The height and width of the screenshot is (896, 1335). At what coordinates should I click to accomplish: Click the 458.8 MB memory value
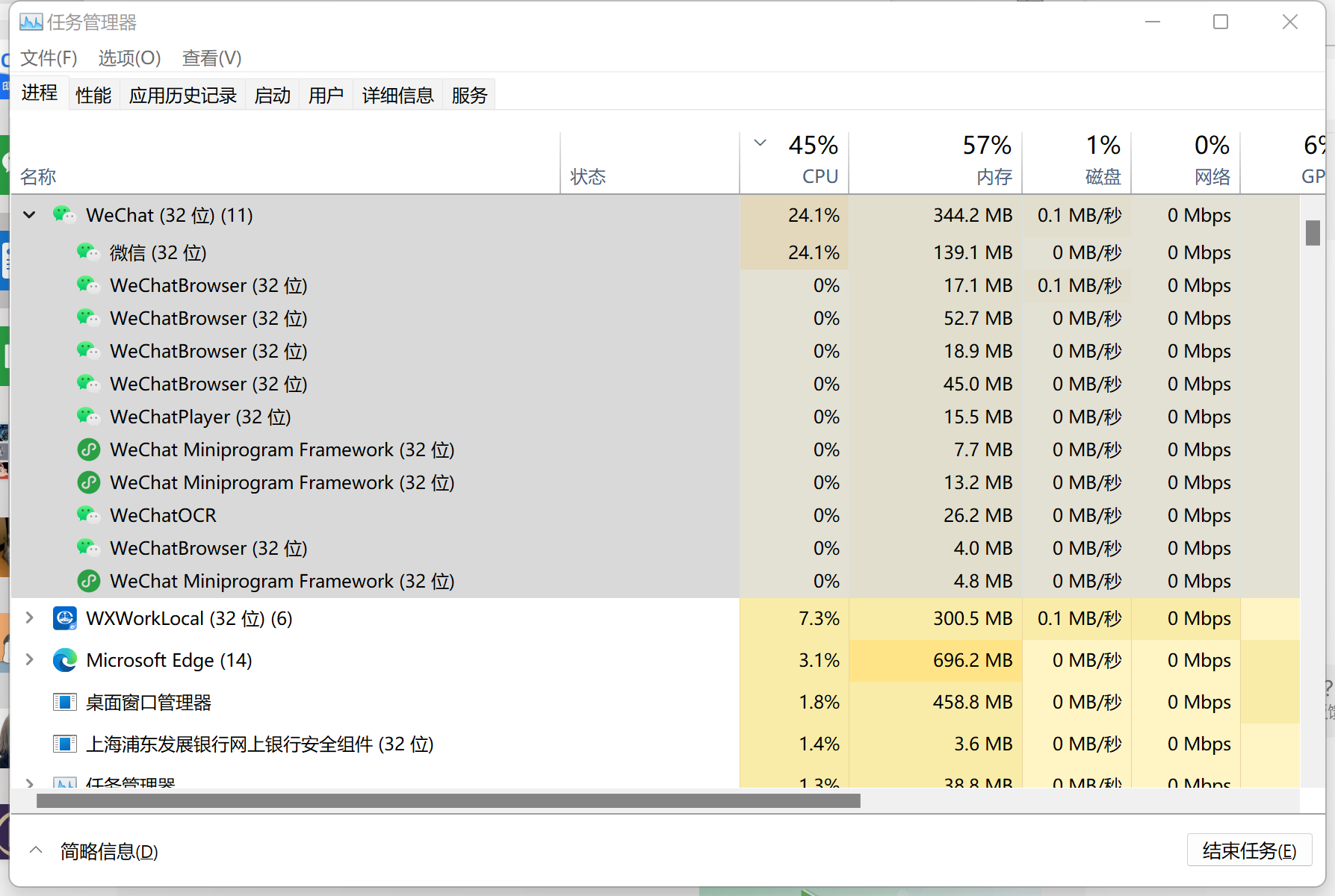(973, 702)
